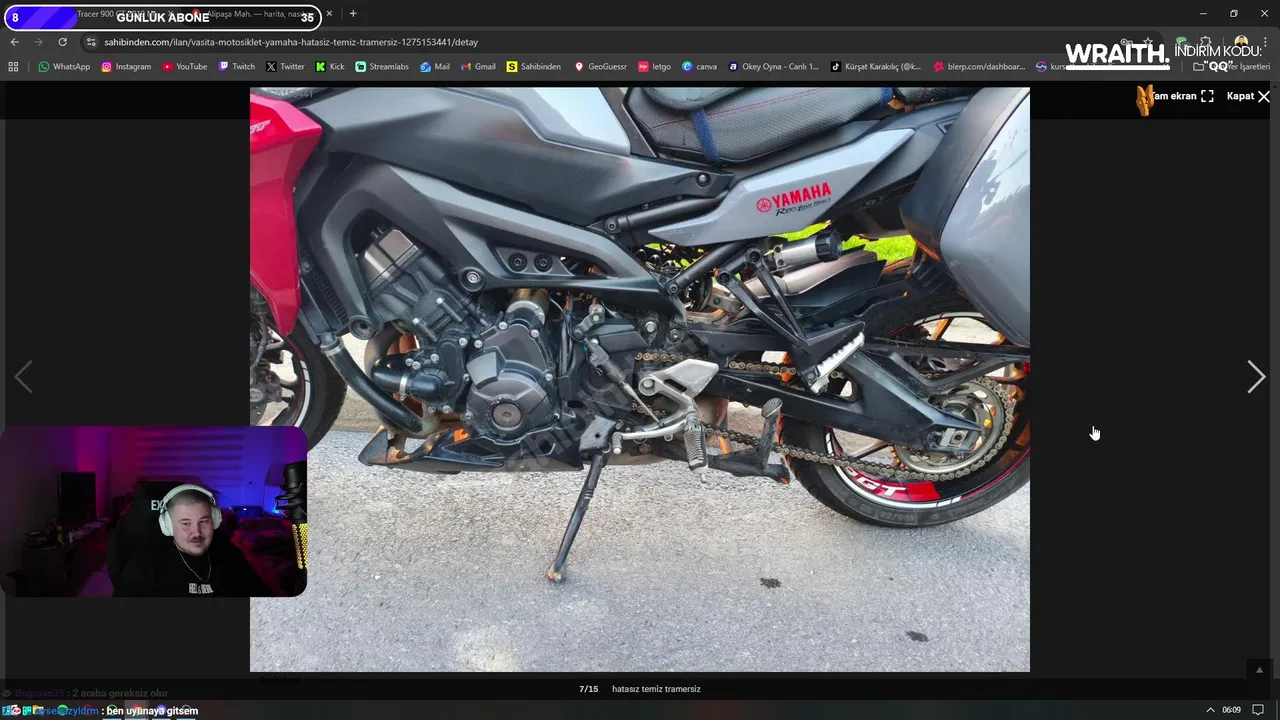Bookmark this page with the star
The image size is (1280, 720).
(x=1148, y=42)
